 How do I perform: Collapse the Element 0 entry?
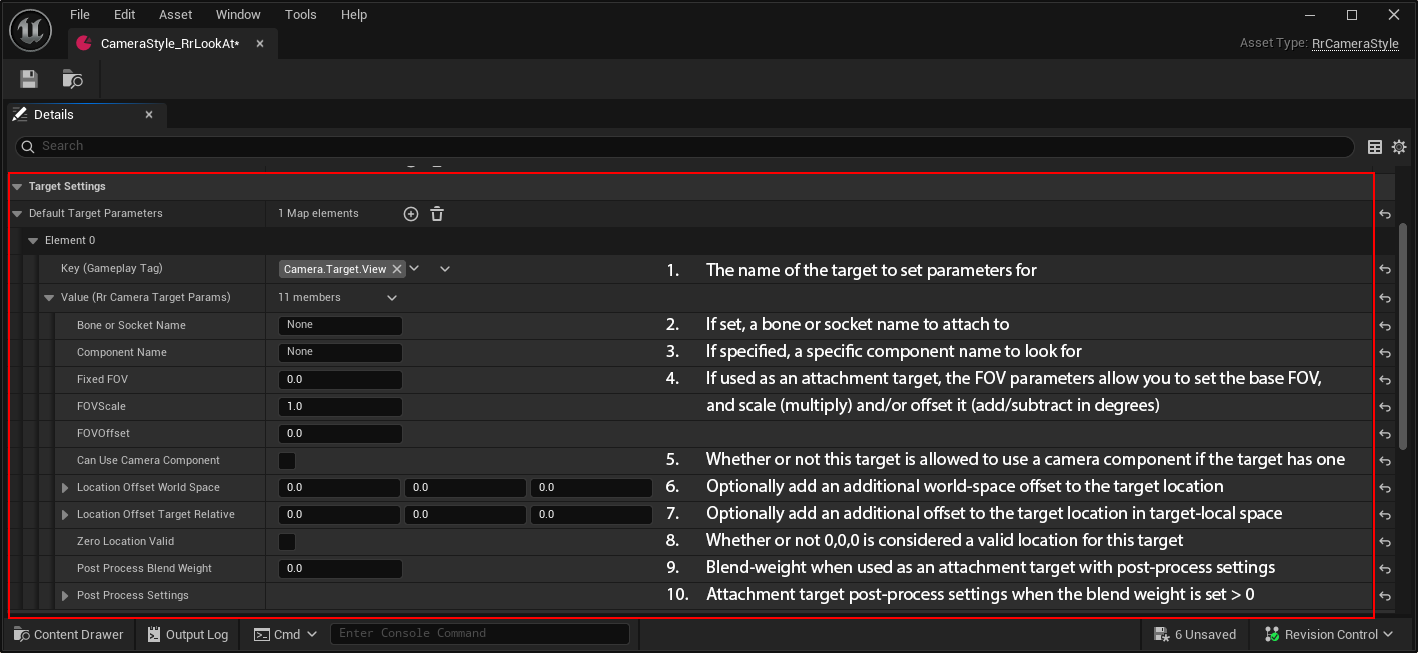click(33, 241)
